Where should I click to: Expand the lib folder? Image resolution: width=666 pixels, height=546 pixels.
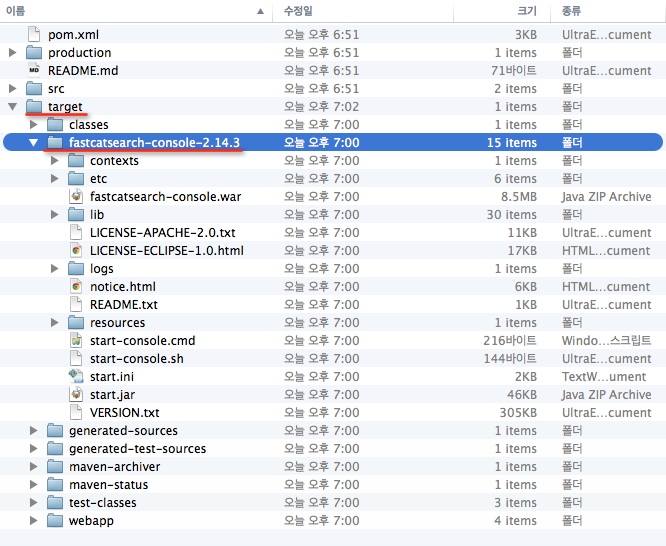coord(54,215)
